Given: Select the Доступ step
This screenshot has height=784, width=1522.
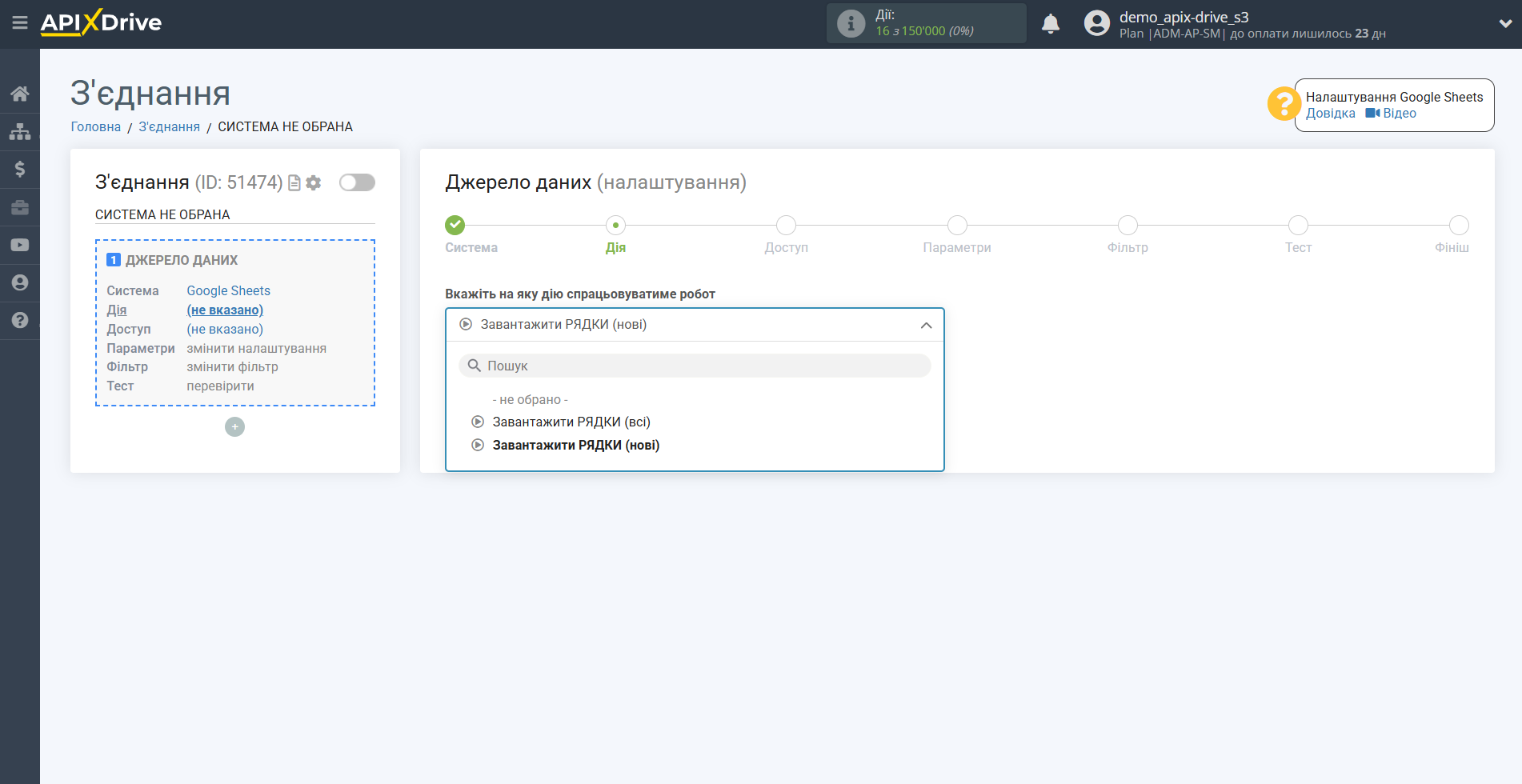Looking at the screenshot, I should 787,226.
